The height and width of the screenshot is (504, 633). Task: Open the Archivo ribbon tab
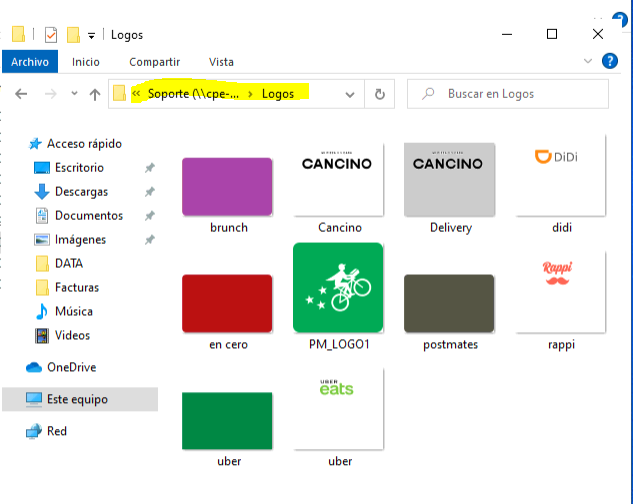30,62
